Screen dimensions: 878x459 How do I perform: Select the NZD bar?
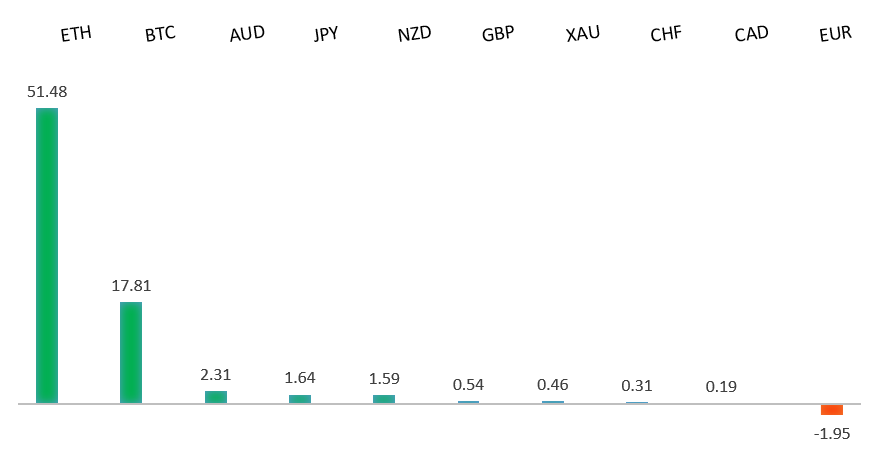pos(384,399)
